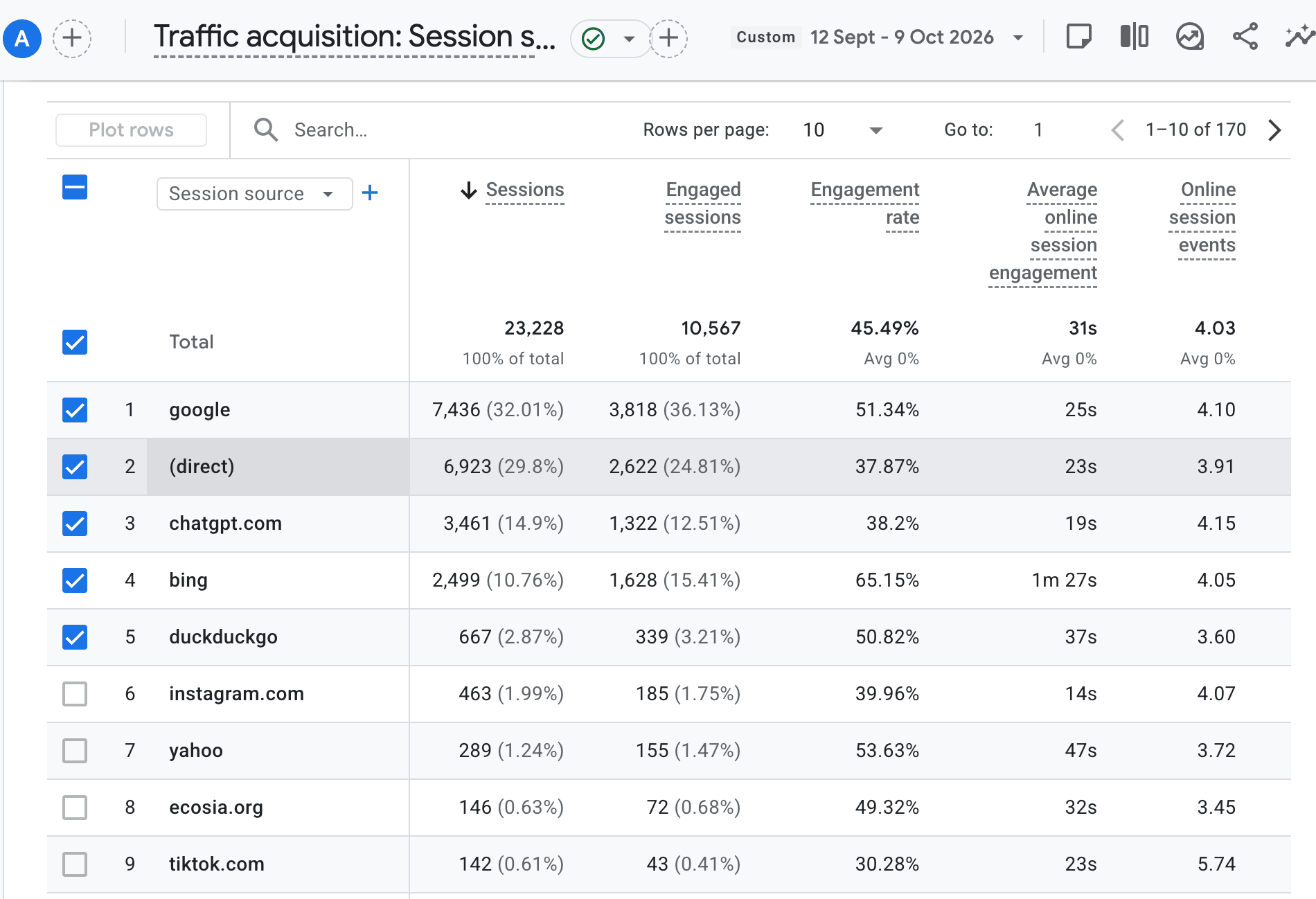
Task: Click the green check report status icon
Action: tap(593, 39)
